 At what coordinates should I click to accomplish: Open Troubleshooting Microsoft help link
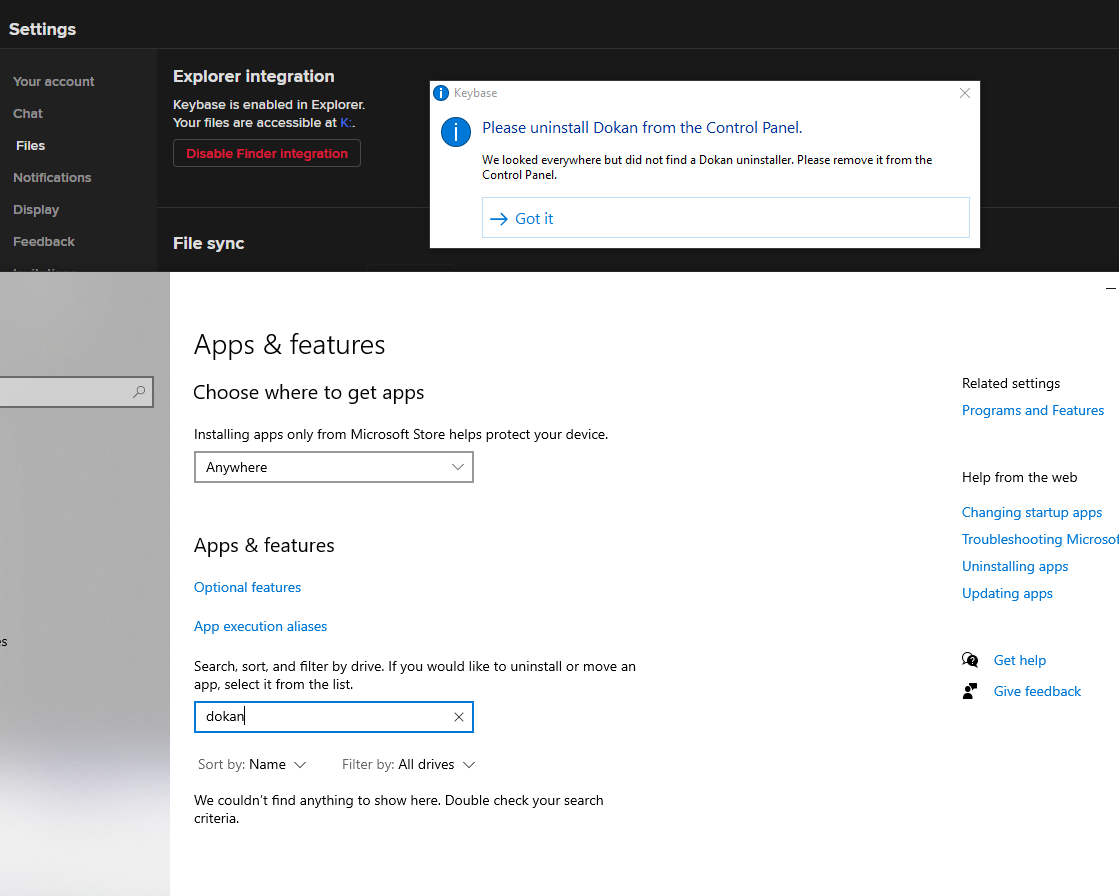(x=1040, y=539)
